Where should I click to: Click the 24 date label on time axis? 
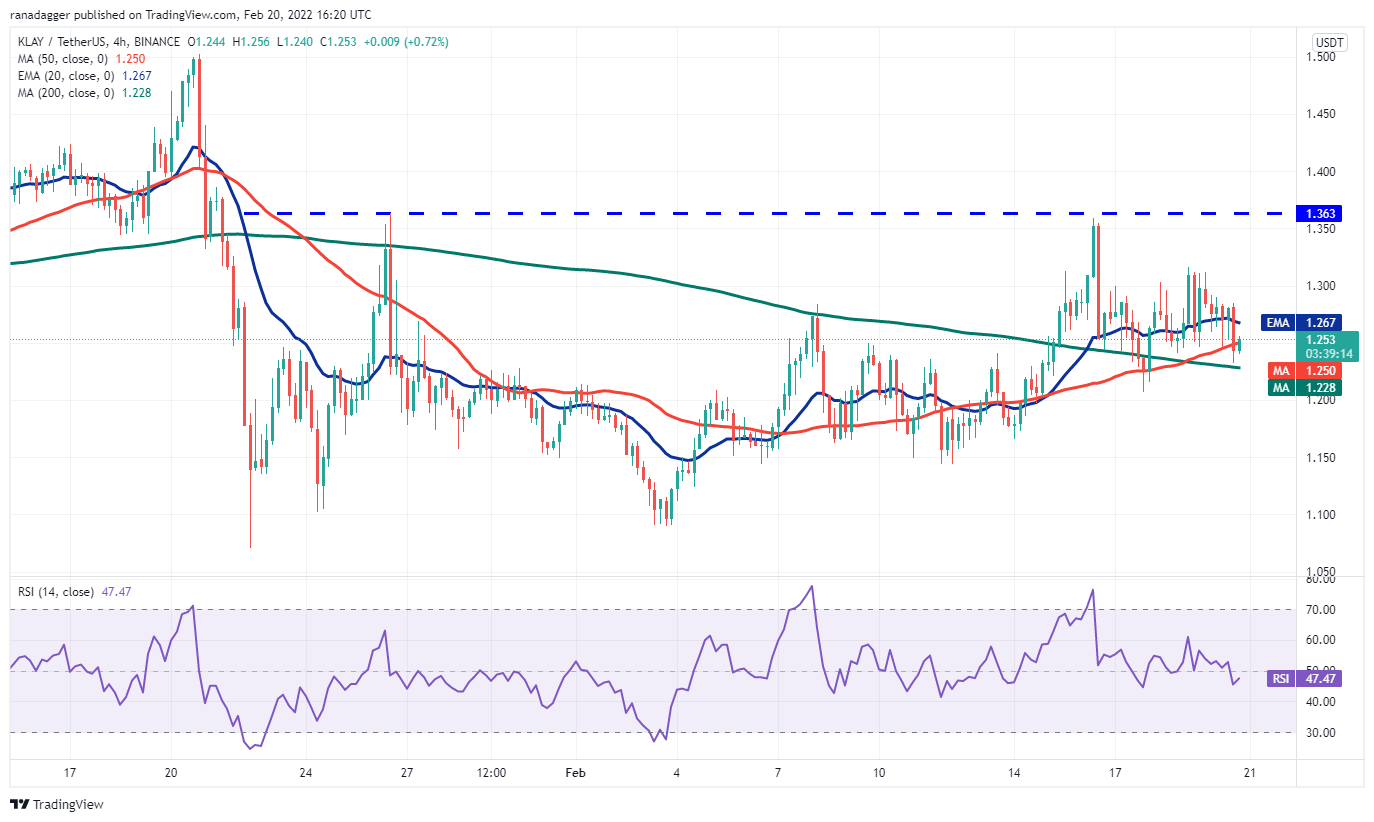[306, 773]
